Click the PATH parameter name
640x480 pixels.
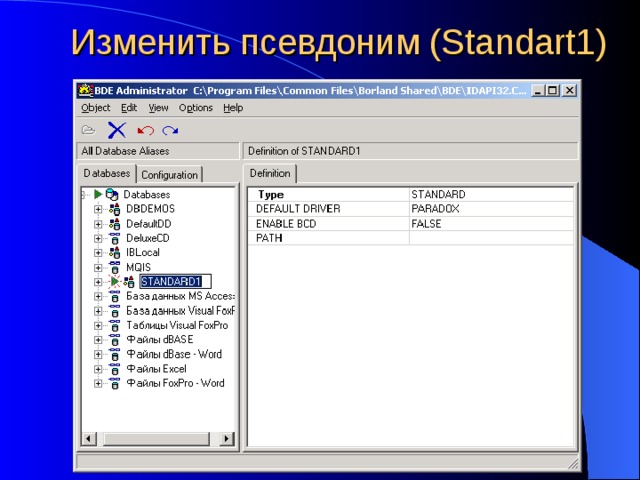tap(269, 238)
